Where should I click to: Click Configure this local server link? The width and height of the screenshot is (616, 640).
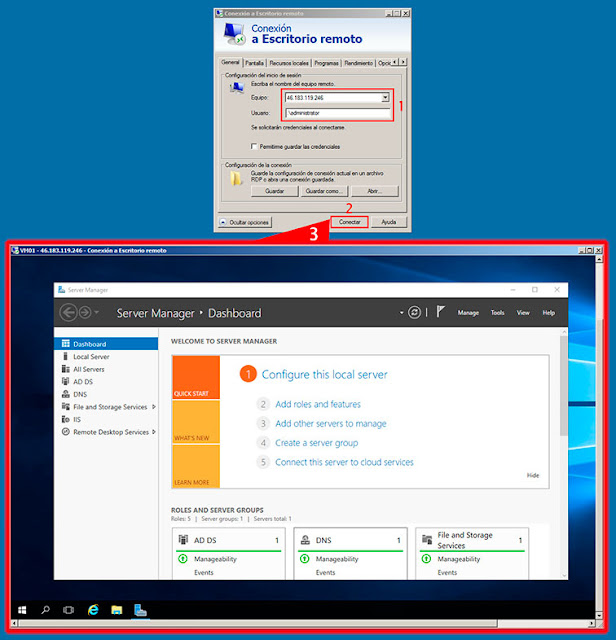[324, 374]
